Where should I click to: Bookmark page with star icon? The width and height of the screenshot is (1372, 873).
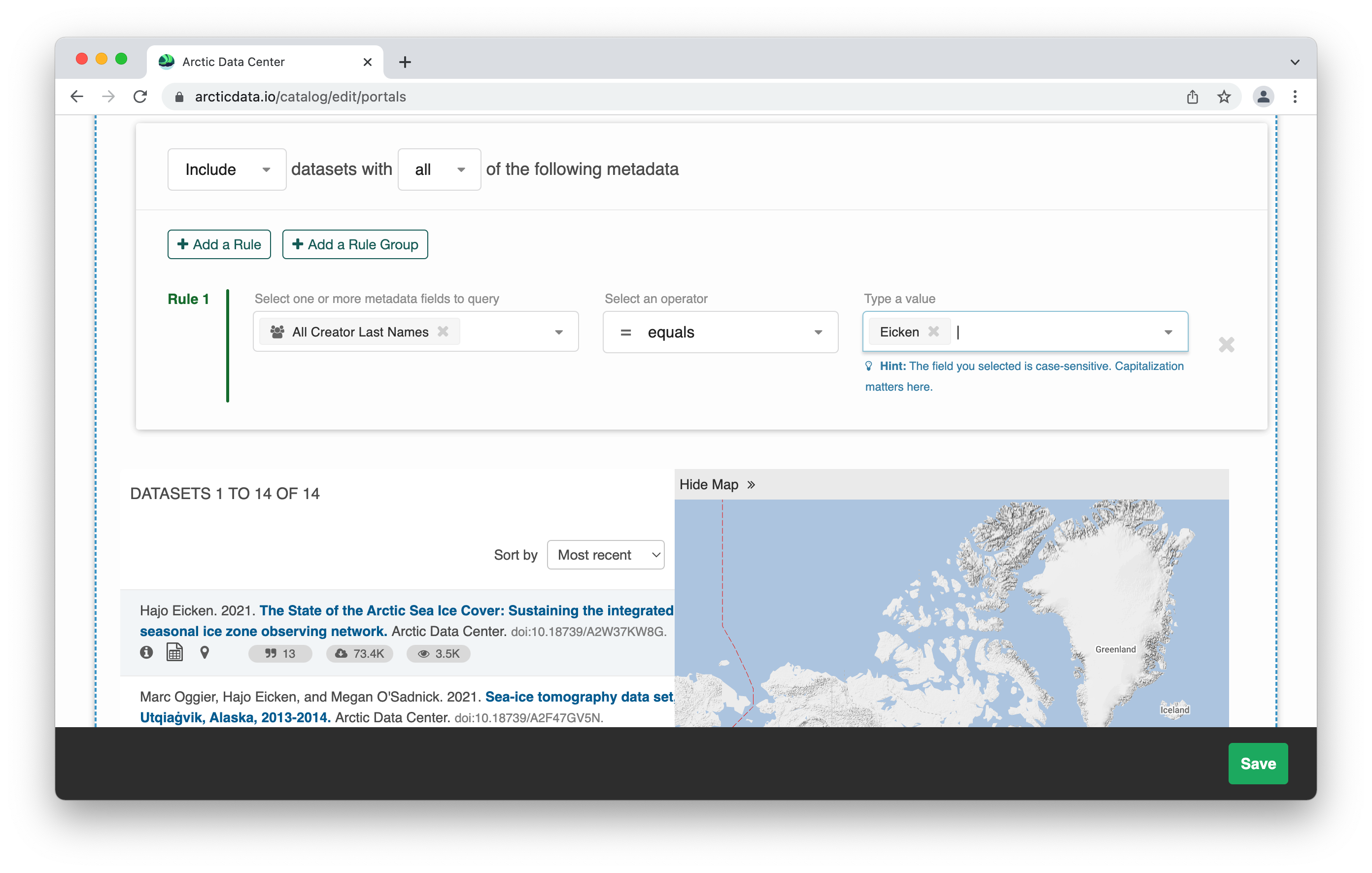(x=1224, y=97)
